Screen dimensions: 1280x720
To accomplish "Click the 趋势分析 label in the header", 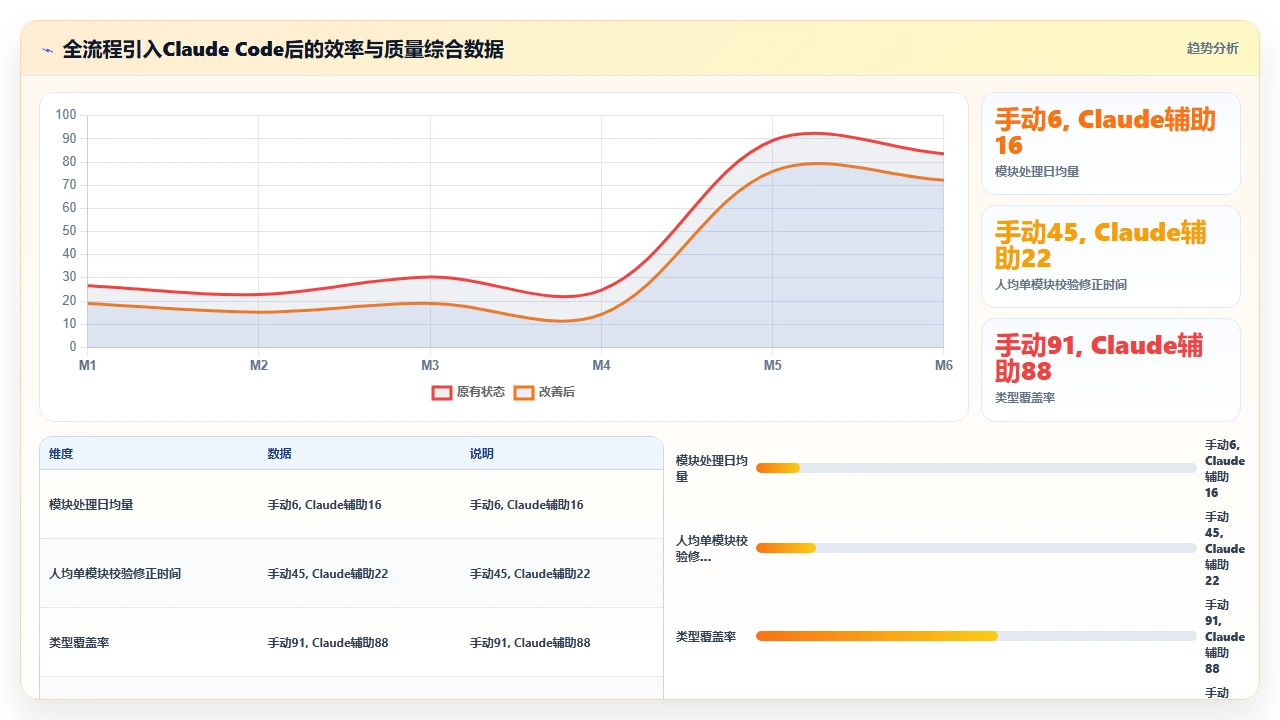I will (1212, 48).
